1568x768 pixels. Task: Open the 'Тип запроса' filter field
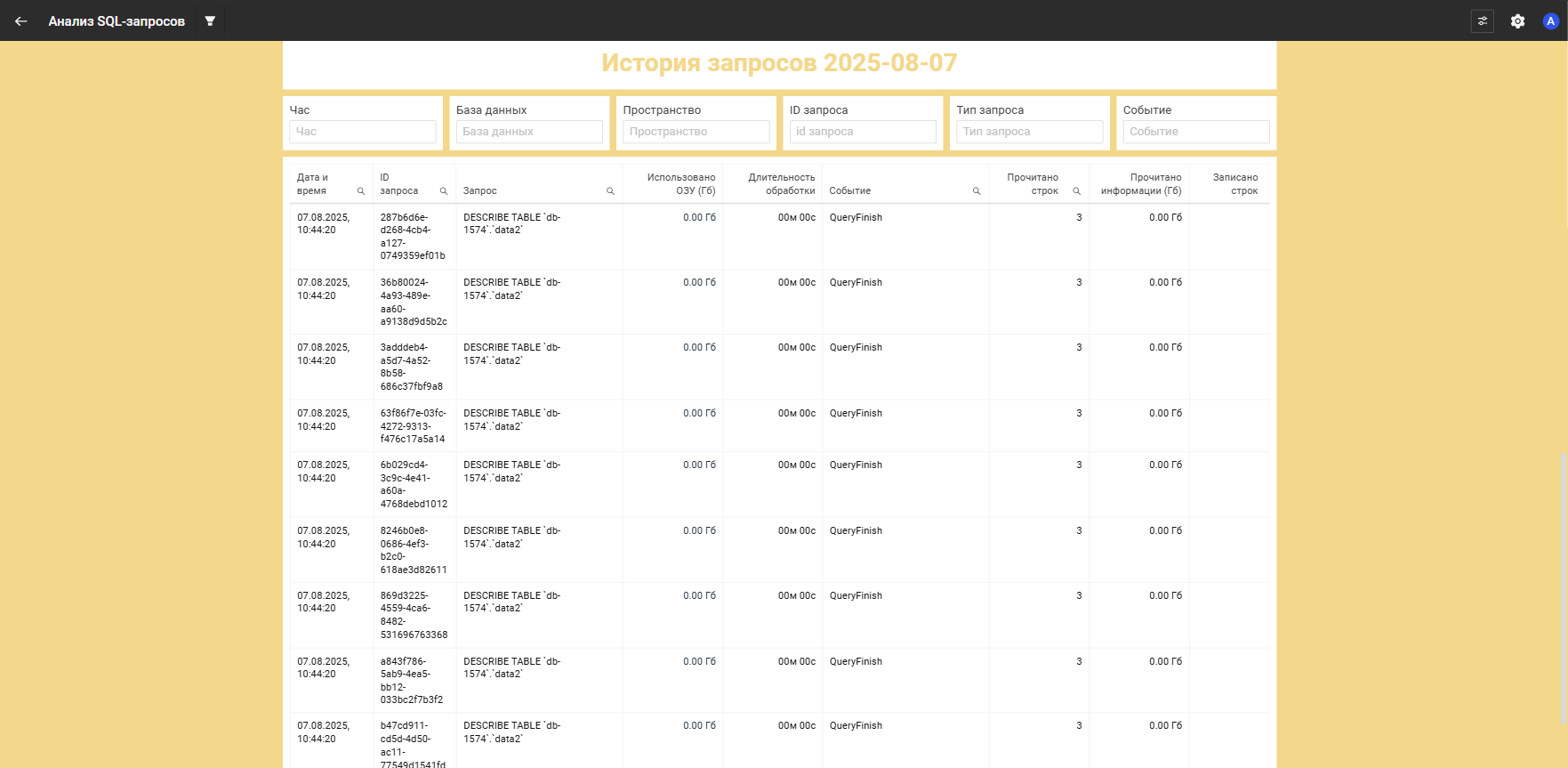point(1029,132)
